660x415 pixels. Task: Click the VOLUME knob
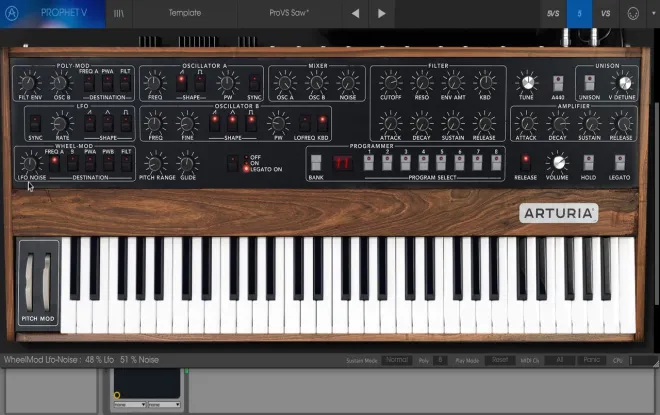[x=558, y=163]
